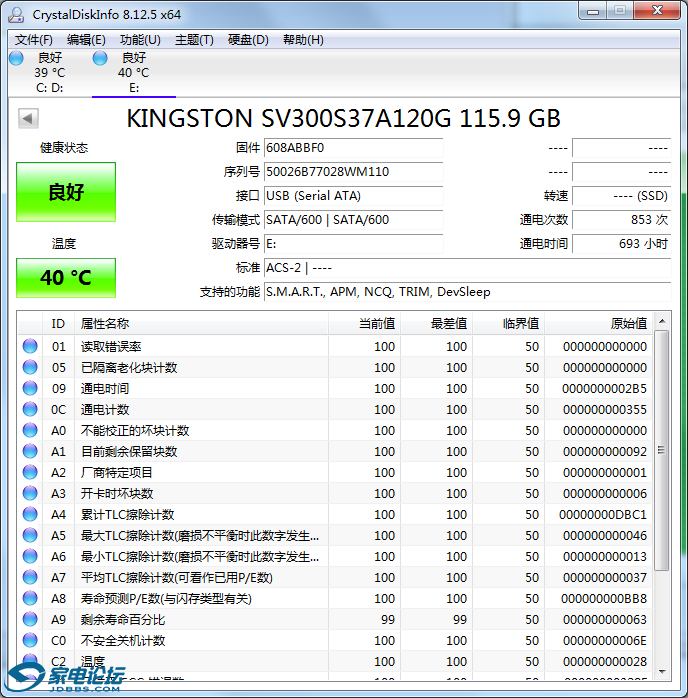Click status circle for attribute A1 row

tap(30, 451)
